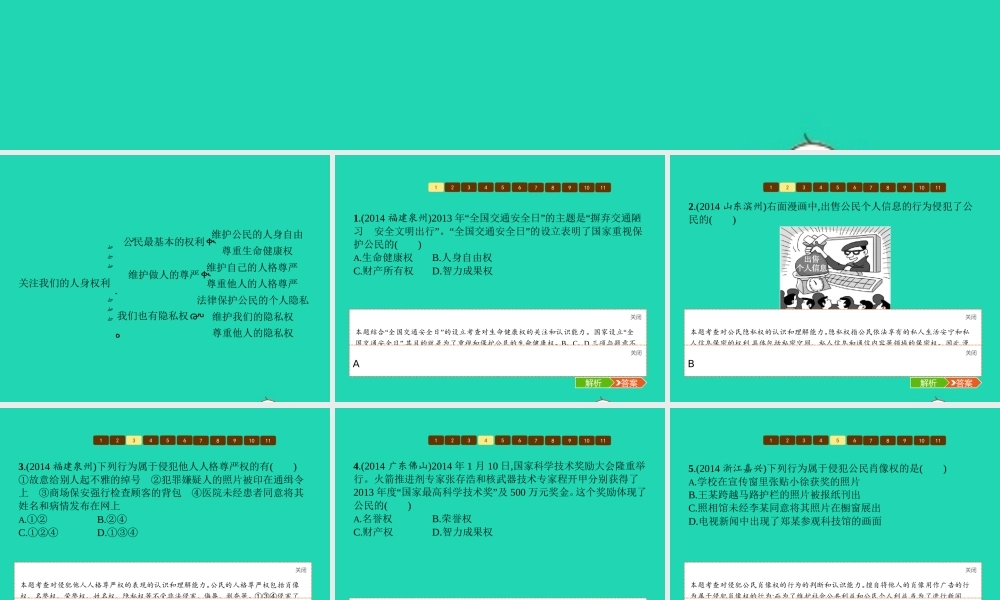This screenshot has height=600, width=1000.
Task: Click option B.人身自由权 in question 1
Action: [462, 258]
